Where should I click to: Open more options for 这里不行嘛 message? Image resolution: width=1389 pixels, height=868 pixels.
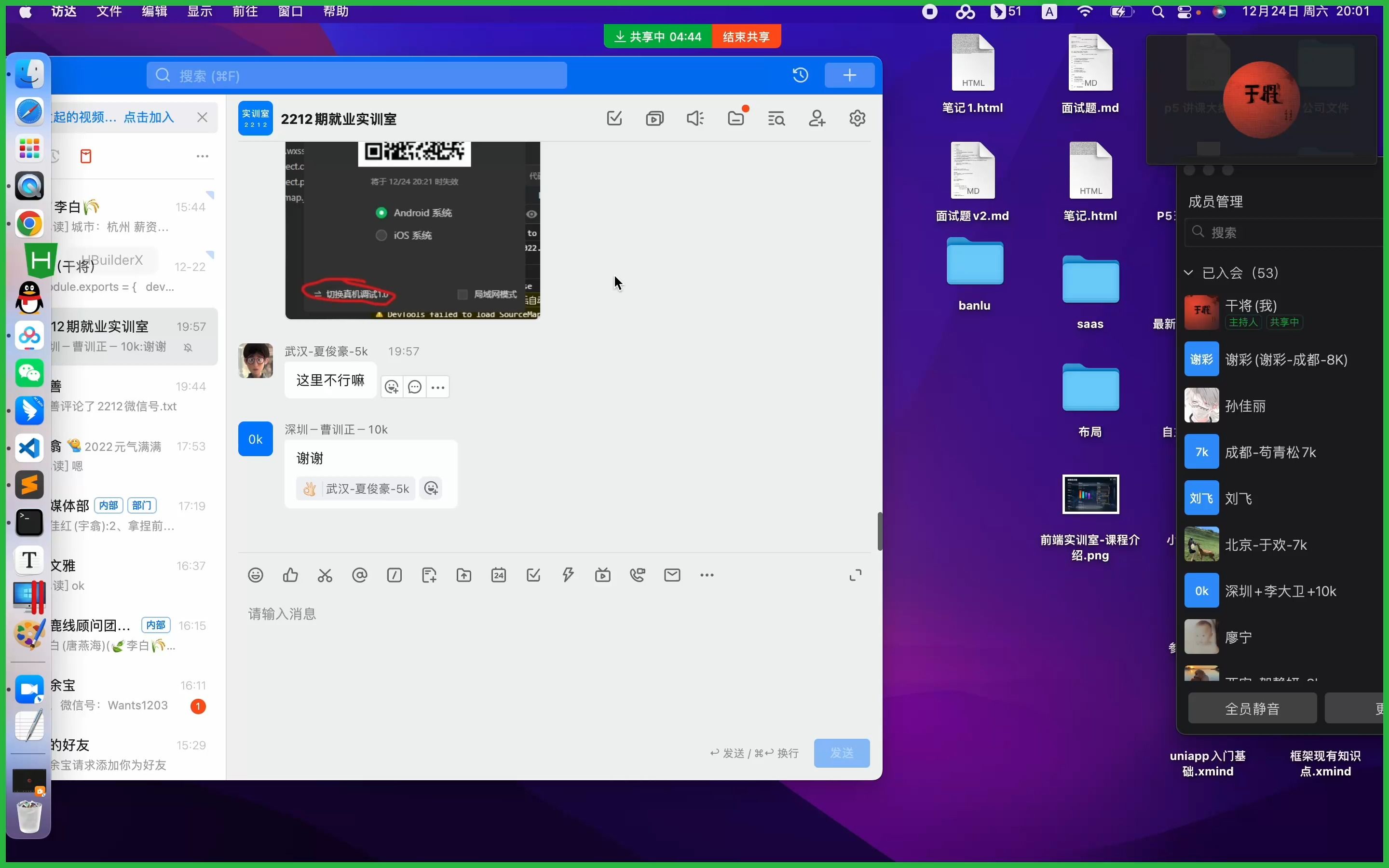point(438,387)
